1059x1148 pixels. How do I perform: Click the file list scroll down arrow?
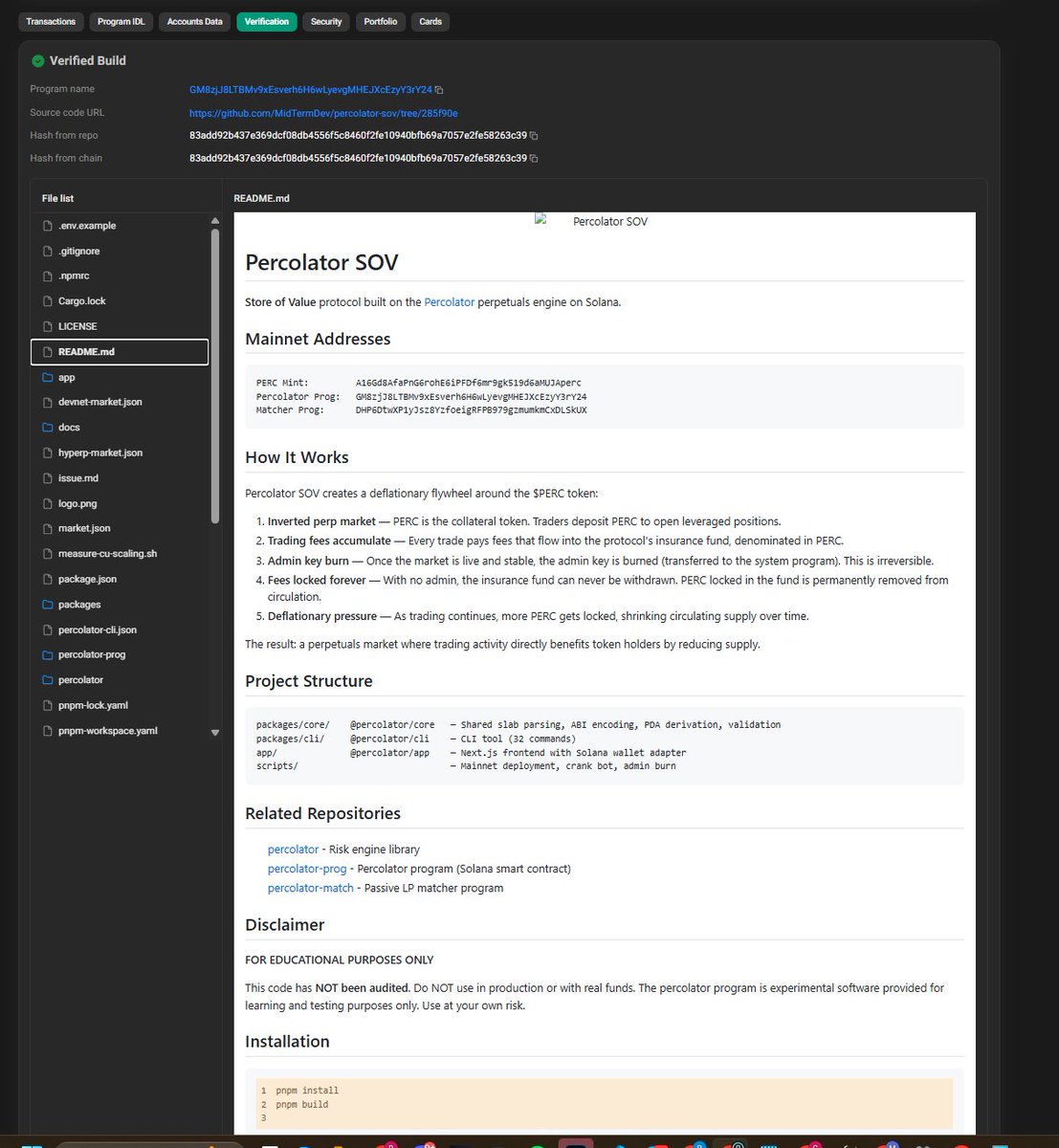pos(215,733)
